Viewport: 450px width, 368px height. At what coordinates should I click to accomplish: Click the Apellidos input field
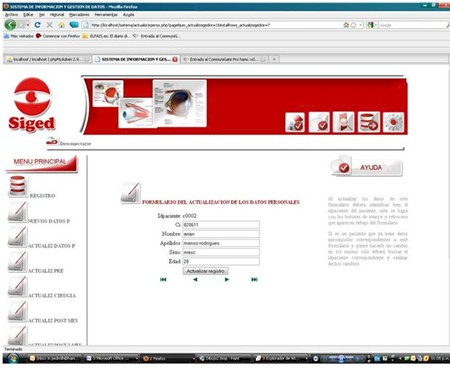(221, 243)
